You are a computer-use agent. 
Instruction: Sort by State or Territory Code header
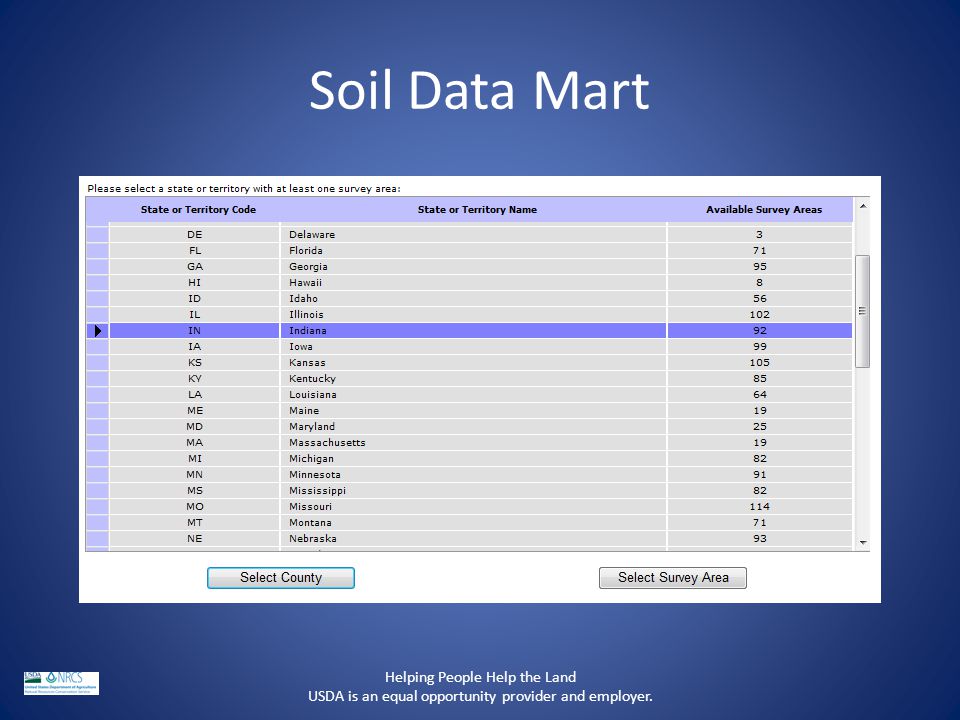(x=198, y=209)
